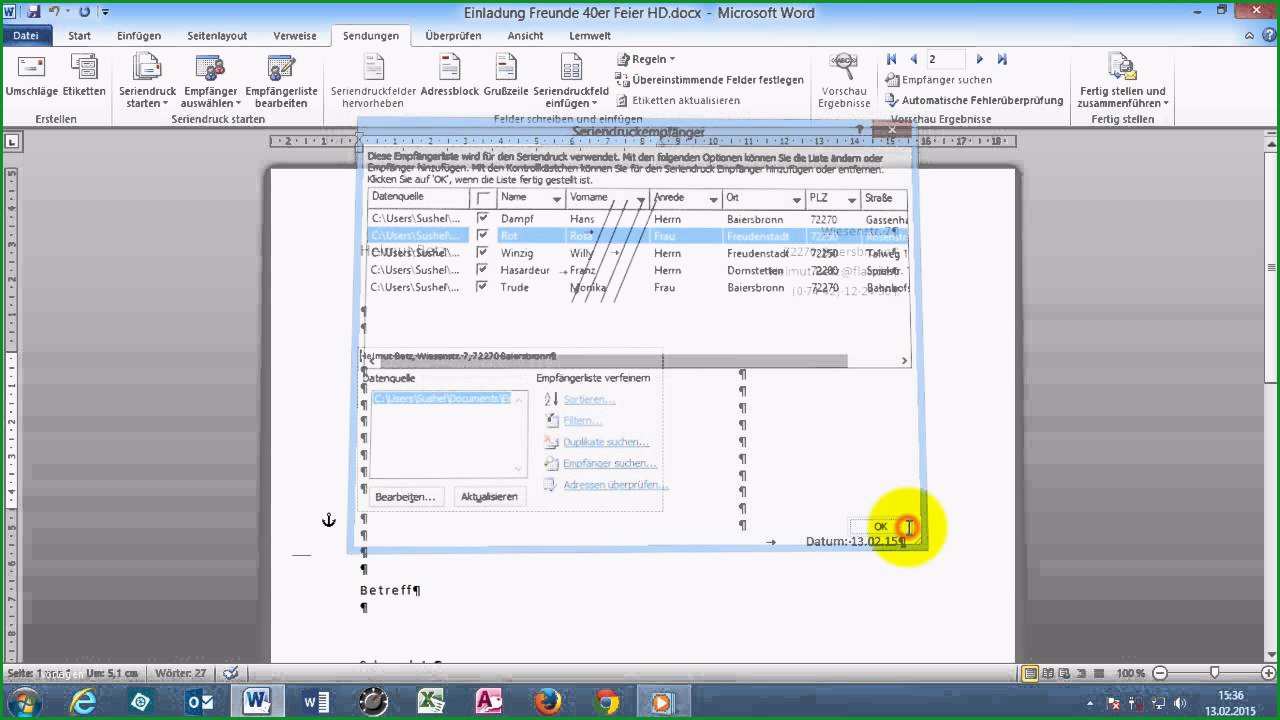Toggle Vorschau Ergebnisse preview
The width and height of the screenshot is (1280, 720).
coord(844,82)
